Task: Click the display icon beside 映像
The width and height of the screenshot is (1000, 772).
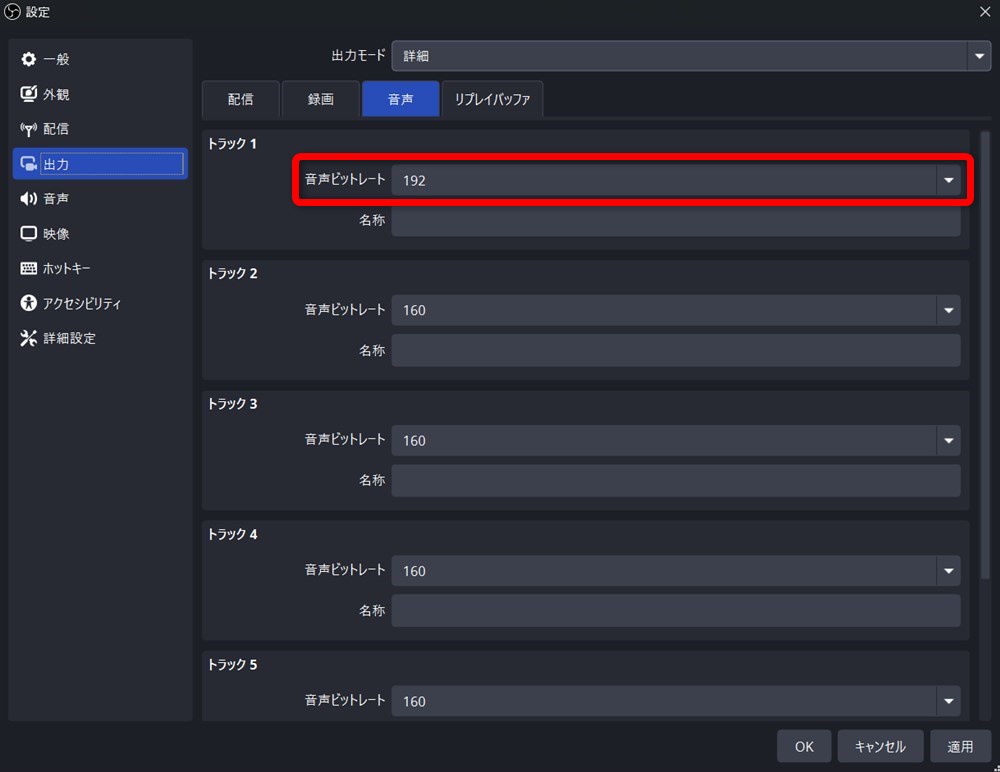Action: coord(29,234)
